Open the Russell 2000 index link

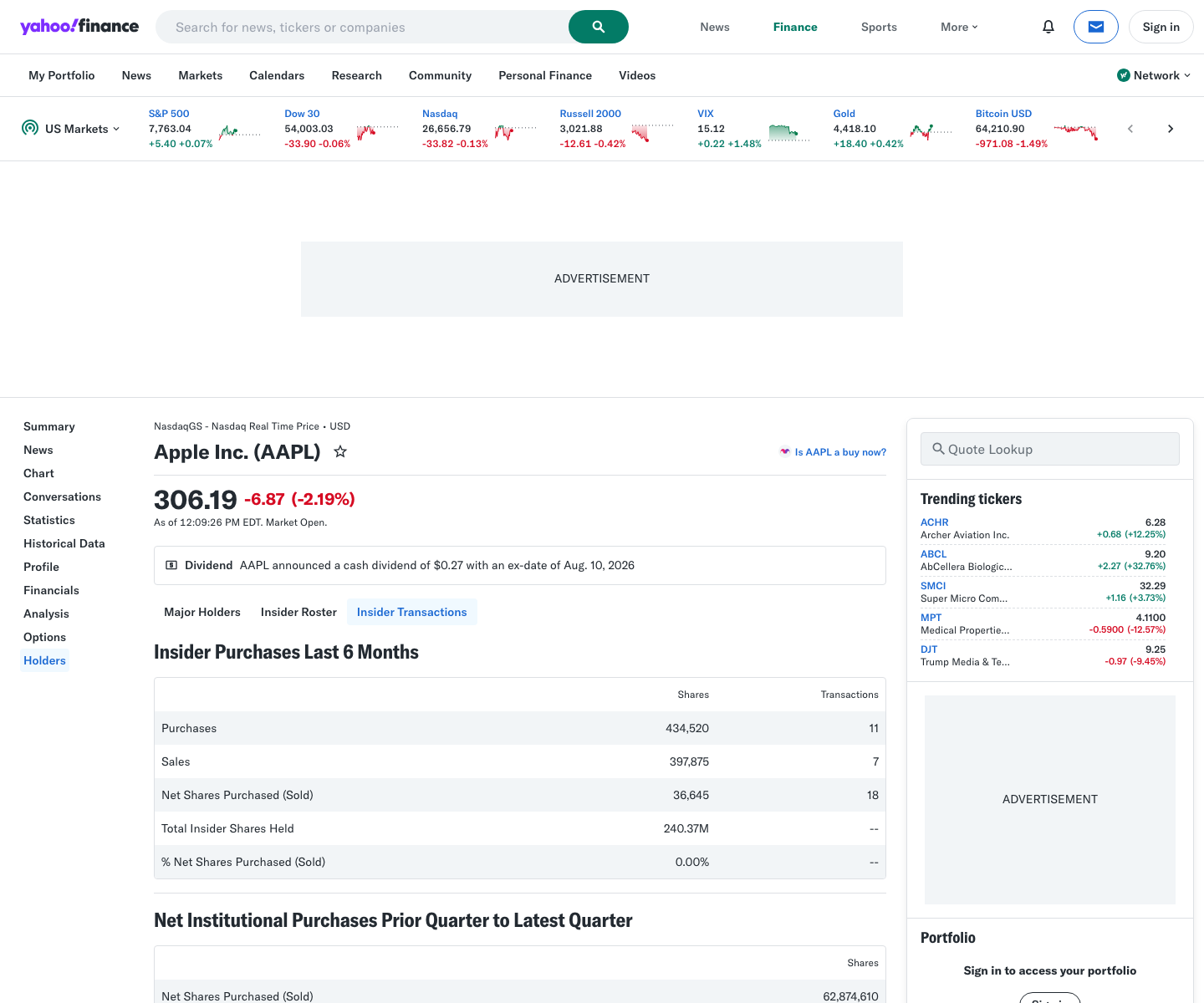pyautogui.click(x=590, y=114)
